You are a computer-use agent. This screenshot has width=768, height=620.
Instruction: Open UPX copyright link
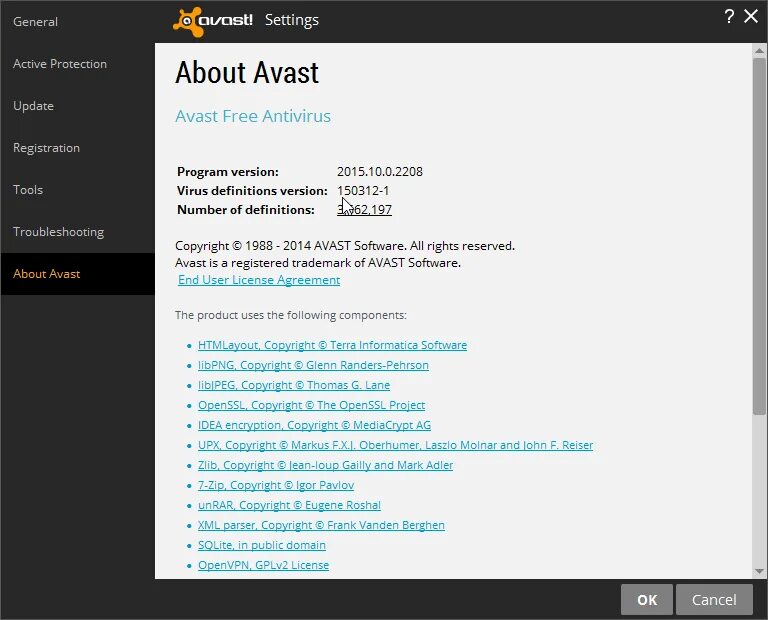[395, 445]
